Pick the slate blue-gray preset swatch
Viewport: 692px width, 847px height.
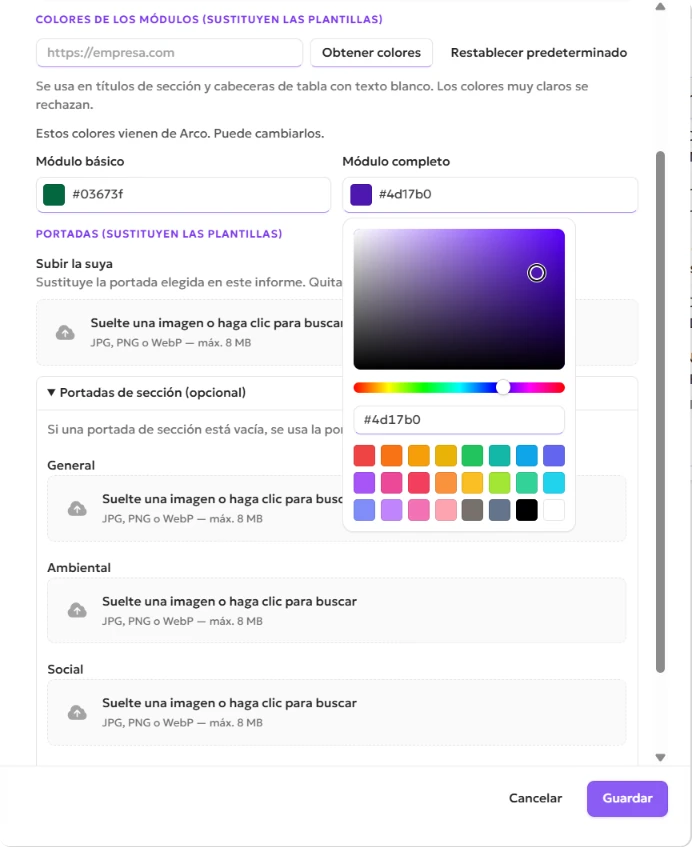point(500,510)
